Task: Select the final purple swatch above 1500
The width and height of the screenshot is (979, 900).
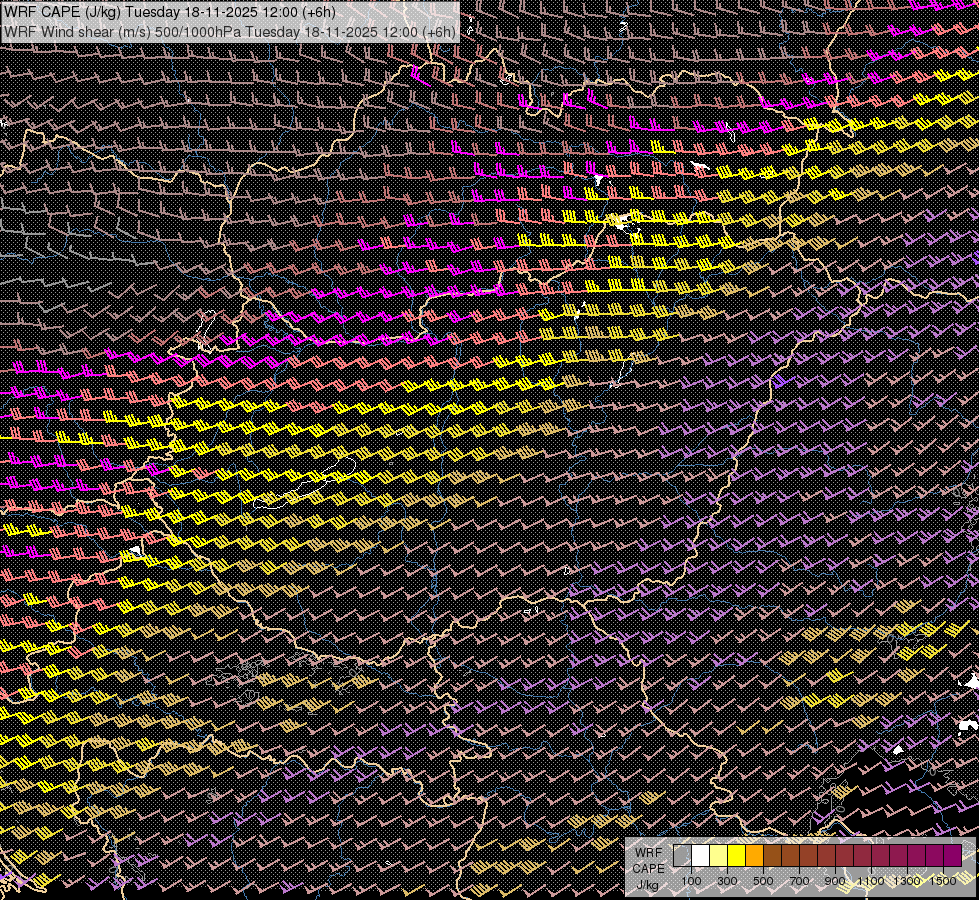Action: [953, 856]
